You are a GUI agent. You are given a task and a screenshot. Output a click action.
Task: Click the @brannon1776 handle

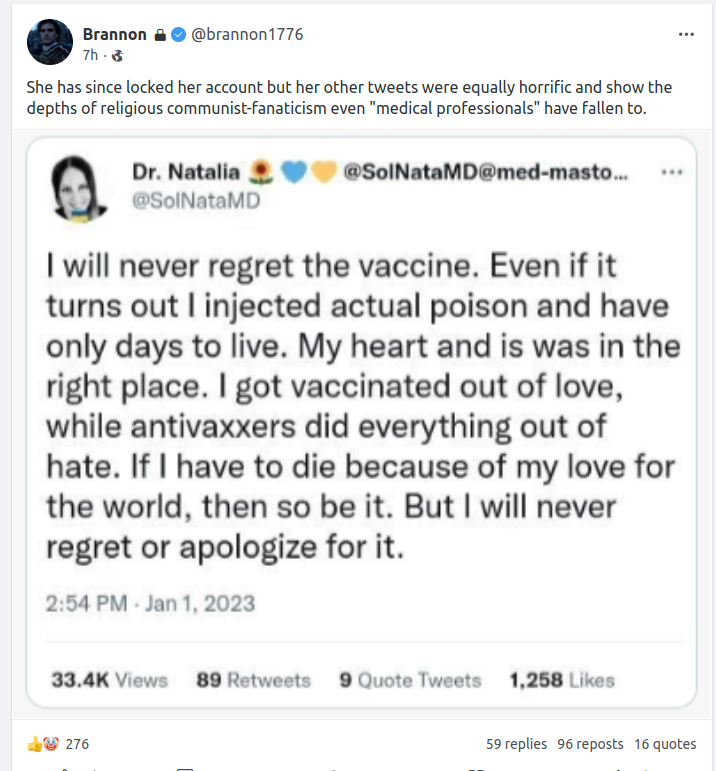pyautogui.click(x=247, y=34)
